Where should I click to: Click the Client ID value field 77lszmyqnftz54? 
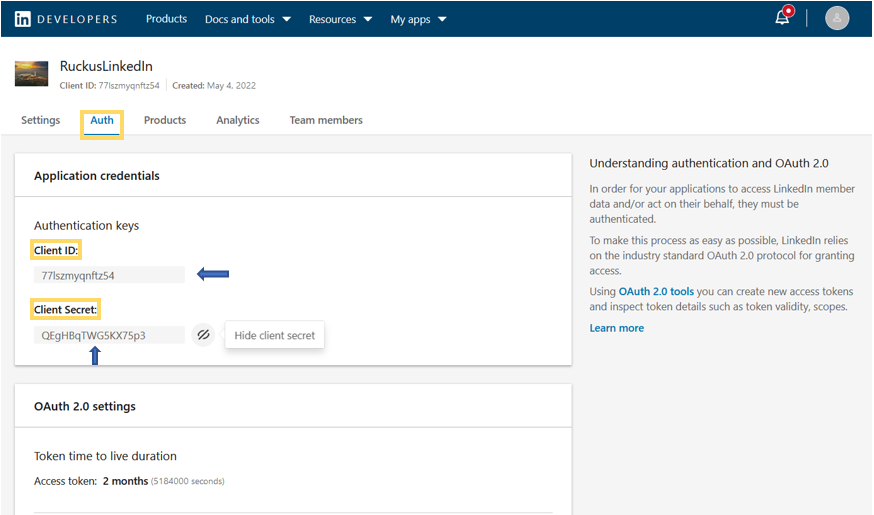tap(109, 275)
